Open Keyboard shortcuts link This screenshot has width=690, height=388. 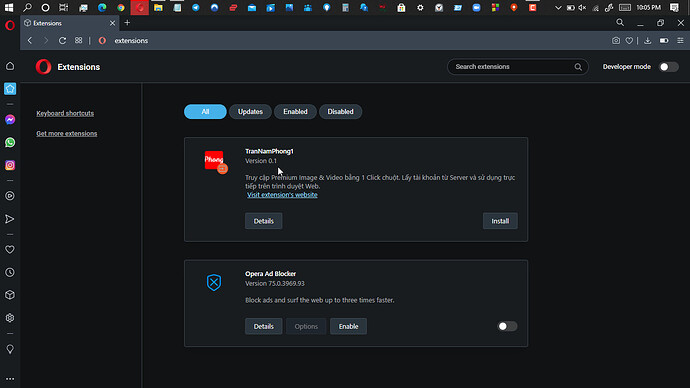[65, 113]
